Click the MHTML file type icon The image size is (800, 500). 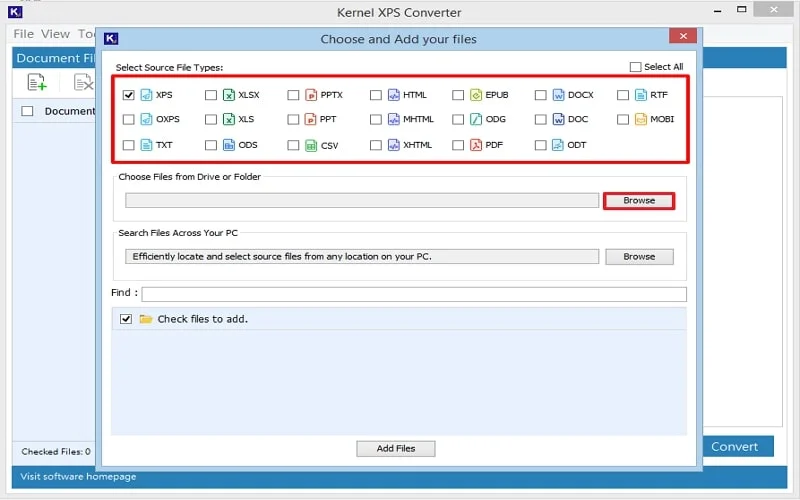click(x=393, y=119)
